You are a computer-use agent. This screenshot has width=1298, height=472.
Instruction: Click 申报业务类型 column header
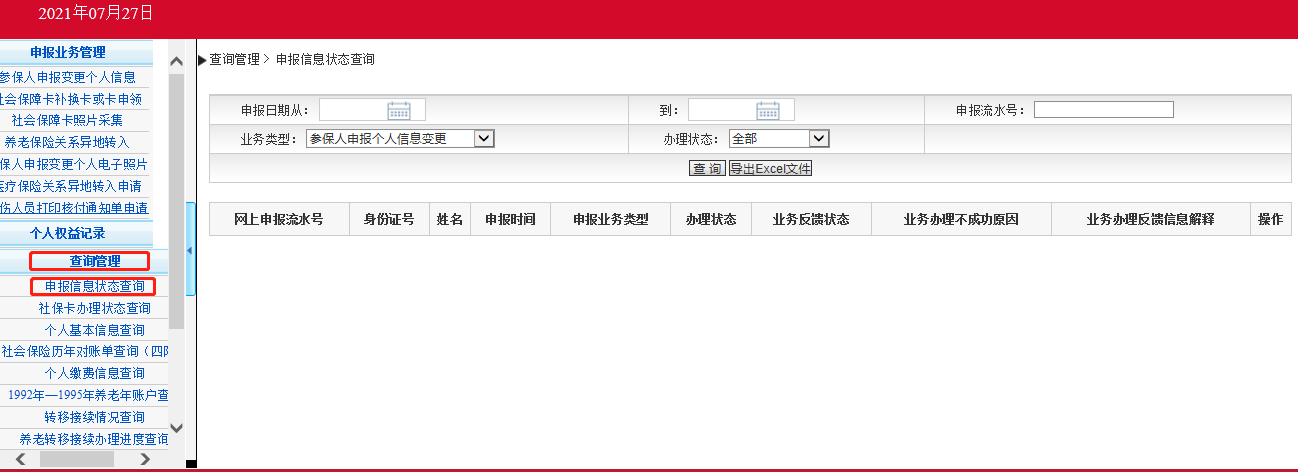(611, 219)
